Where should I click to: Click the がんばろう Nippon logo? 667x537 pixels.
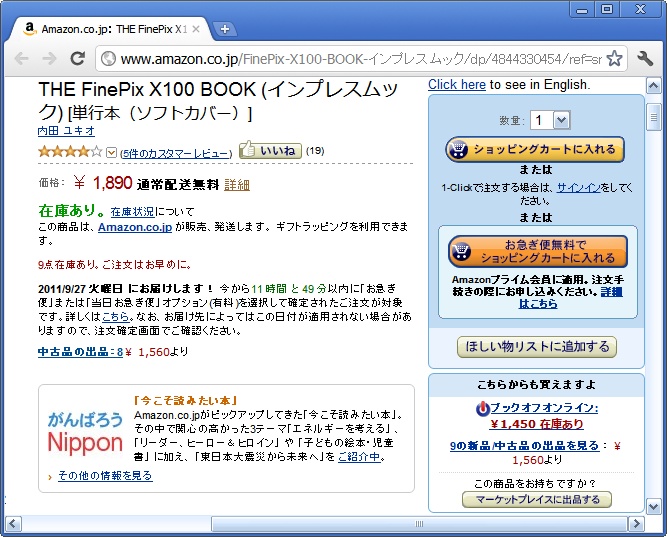pos(85,432)
